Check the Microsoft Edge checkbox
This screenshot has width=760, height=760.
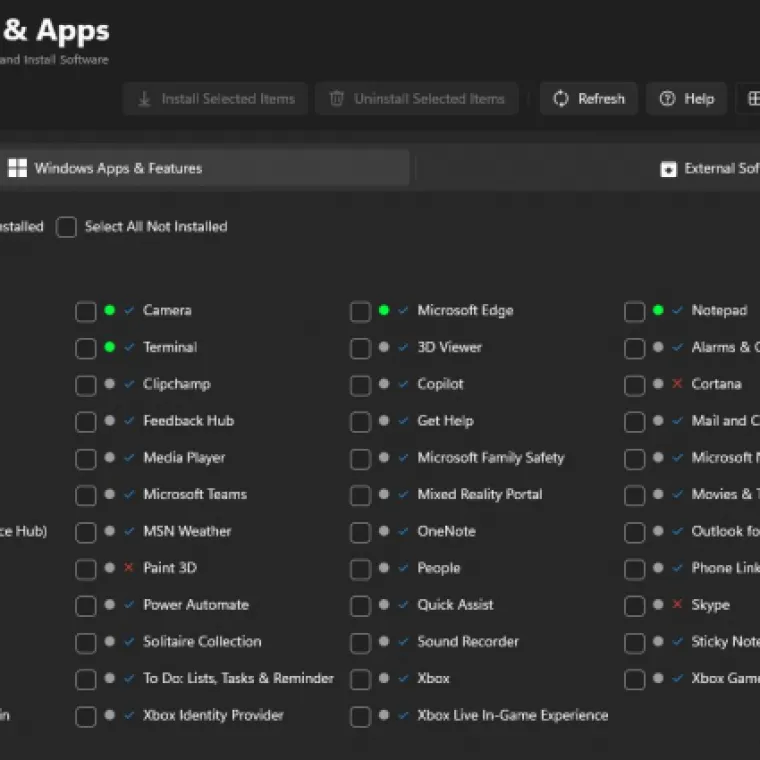[x=360, y=312]
